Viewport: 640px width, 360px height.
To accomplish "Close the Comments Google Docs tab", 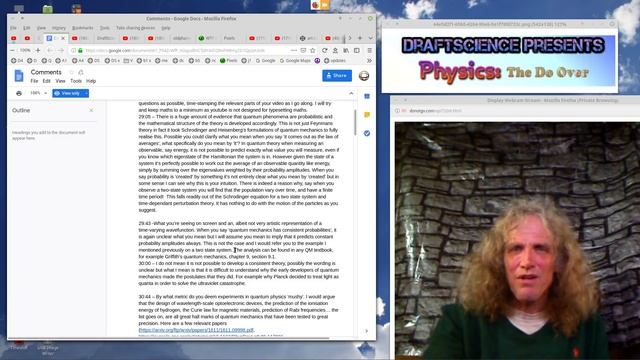I will pyautogui.click(x=63, y=38).
